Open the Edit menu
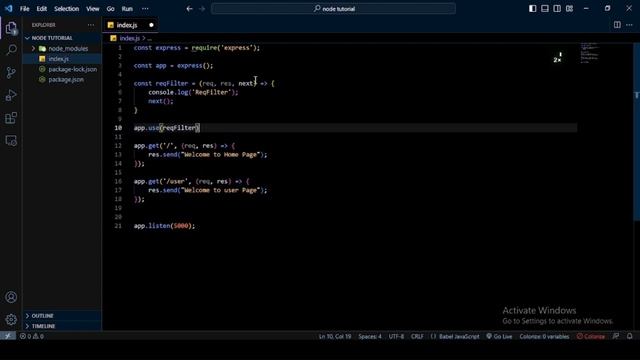Screen dimensions: 640x360 [x=42, y=9]
